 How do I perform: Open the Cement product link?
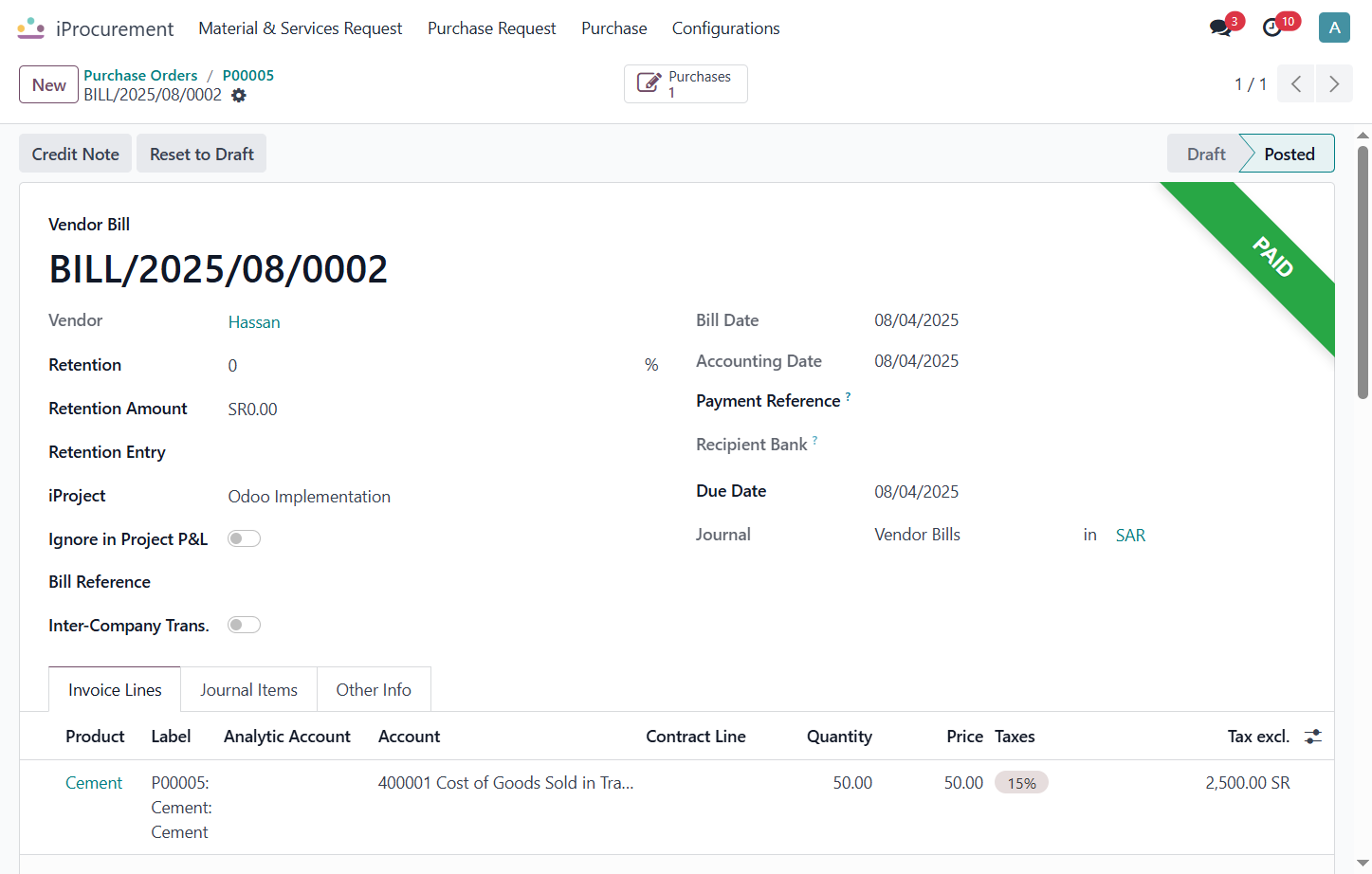(94, 783)
